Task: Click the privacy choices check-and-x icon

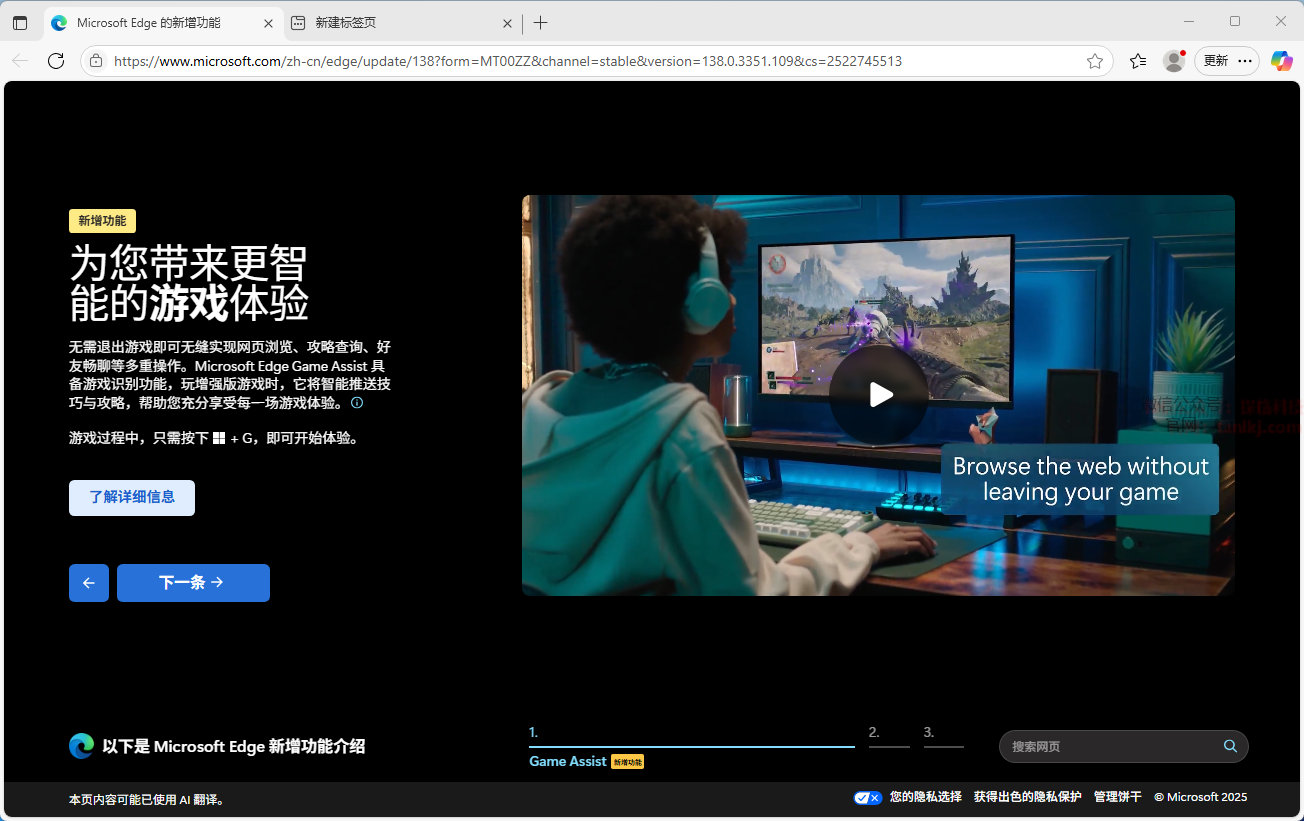Action: pyautogui.click(x=867, y=798)
